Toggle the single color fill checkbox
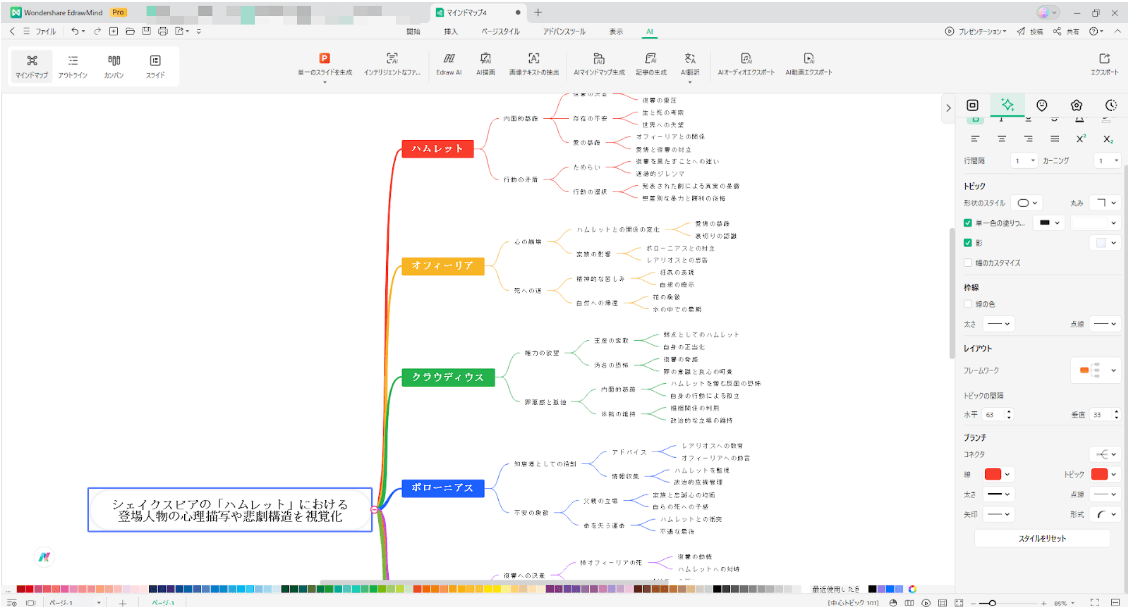 pos(968,223)
